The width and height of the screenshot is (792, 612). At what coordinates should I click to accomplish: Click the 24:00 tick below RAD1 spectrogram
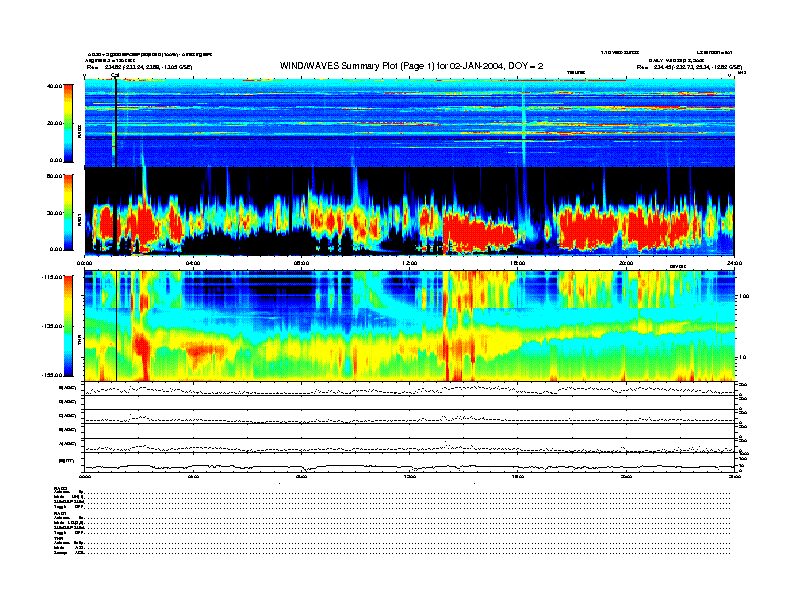[x=733, y=263]
